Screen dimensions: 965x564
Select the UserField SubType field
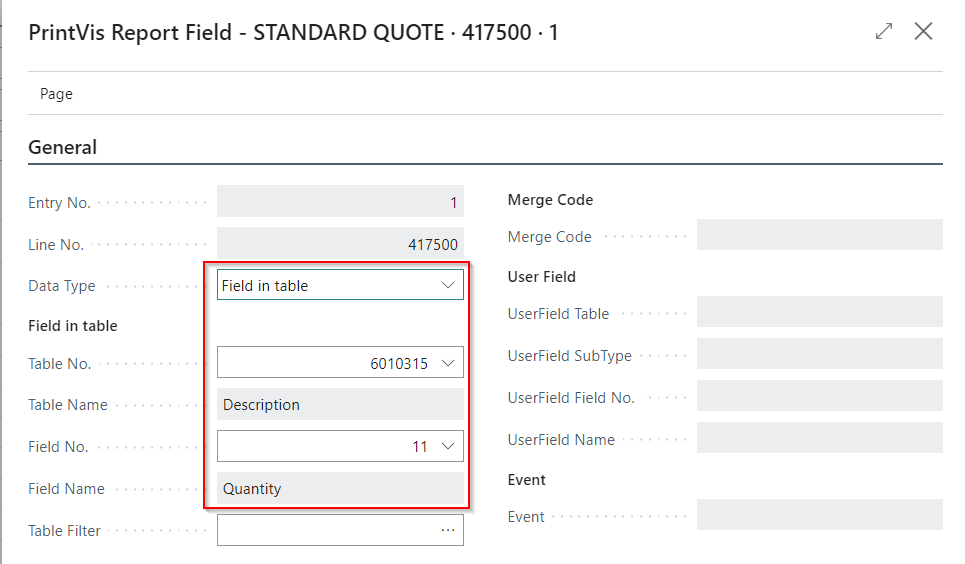tap(819, 354)
